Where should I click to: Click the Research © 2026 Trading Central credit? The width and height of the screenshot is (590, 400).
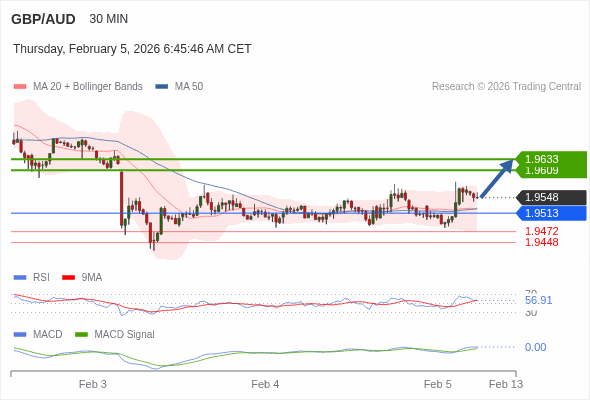[x=506, y=87]
